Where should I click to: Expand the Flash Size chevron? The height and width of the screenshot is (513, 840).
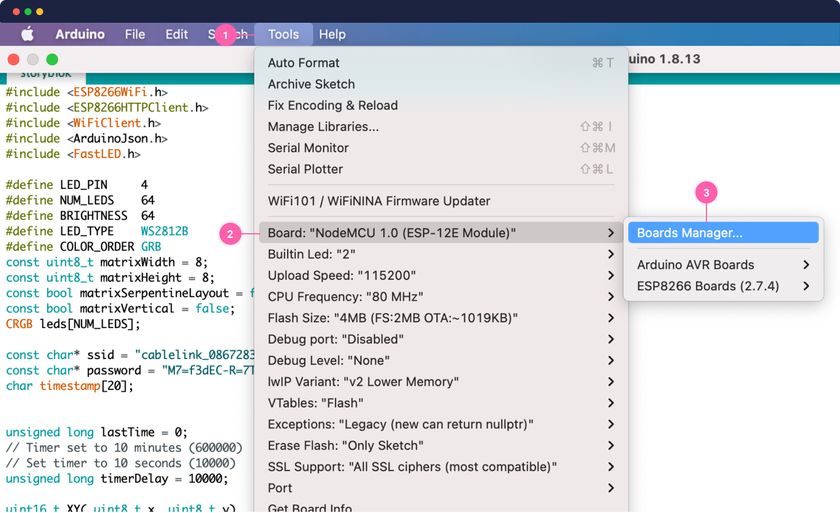tap(611, 318)
